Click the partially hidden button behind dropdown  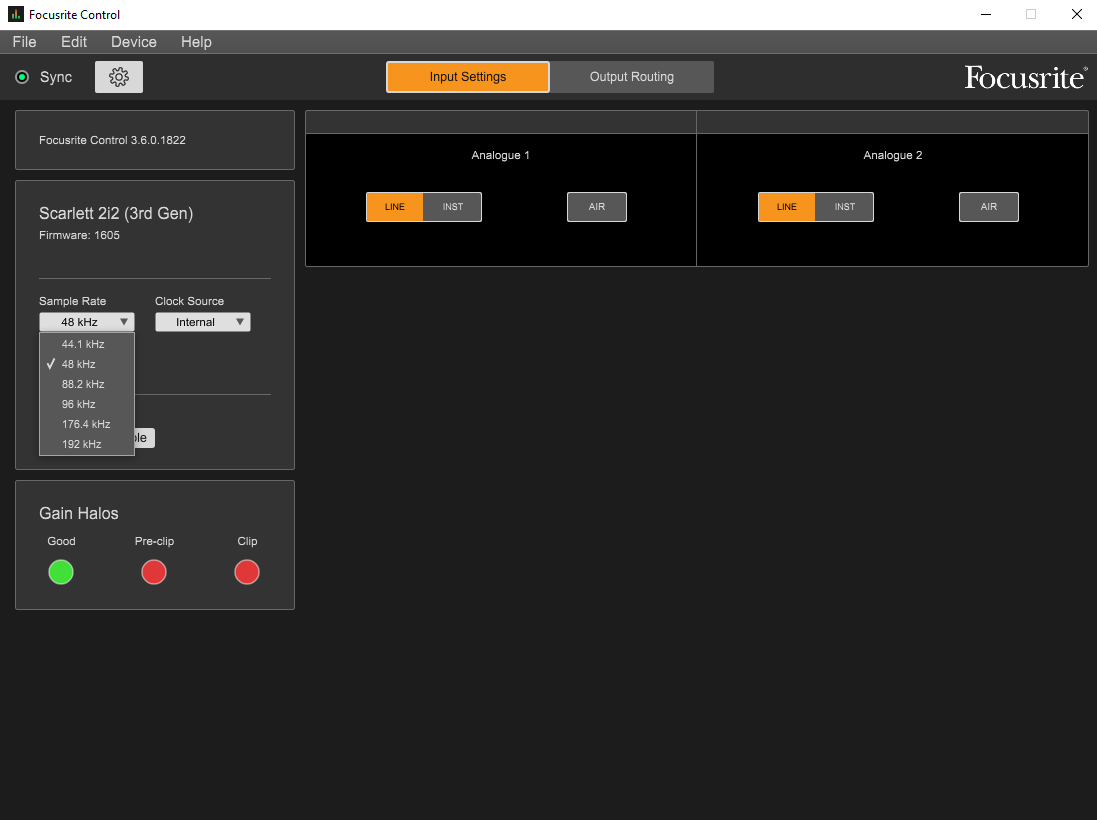coord(145,438)
